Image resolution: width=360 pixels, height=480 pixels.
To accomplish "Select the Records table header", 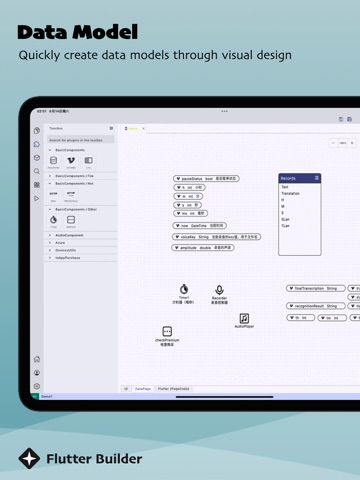I will [x=300, y=178].
